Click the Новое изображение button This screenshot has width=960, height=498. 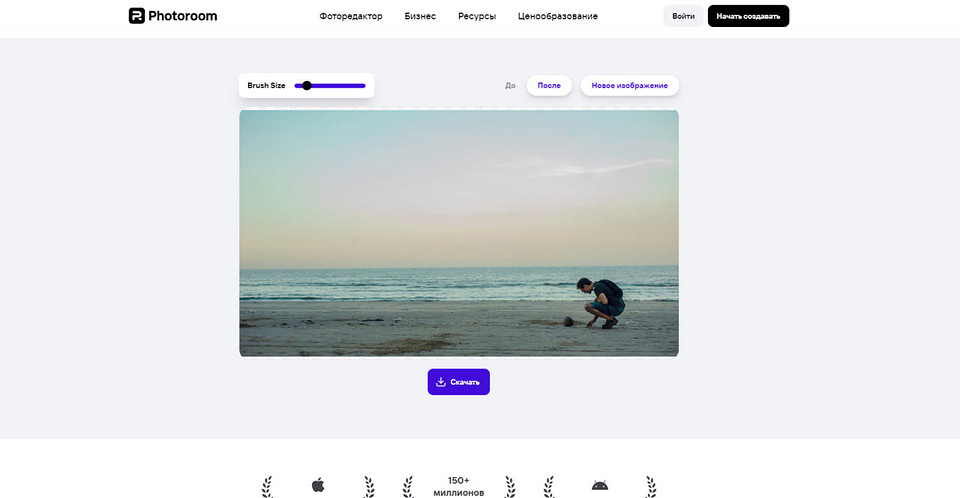[x=629, y=86]
